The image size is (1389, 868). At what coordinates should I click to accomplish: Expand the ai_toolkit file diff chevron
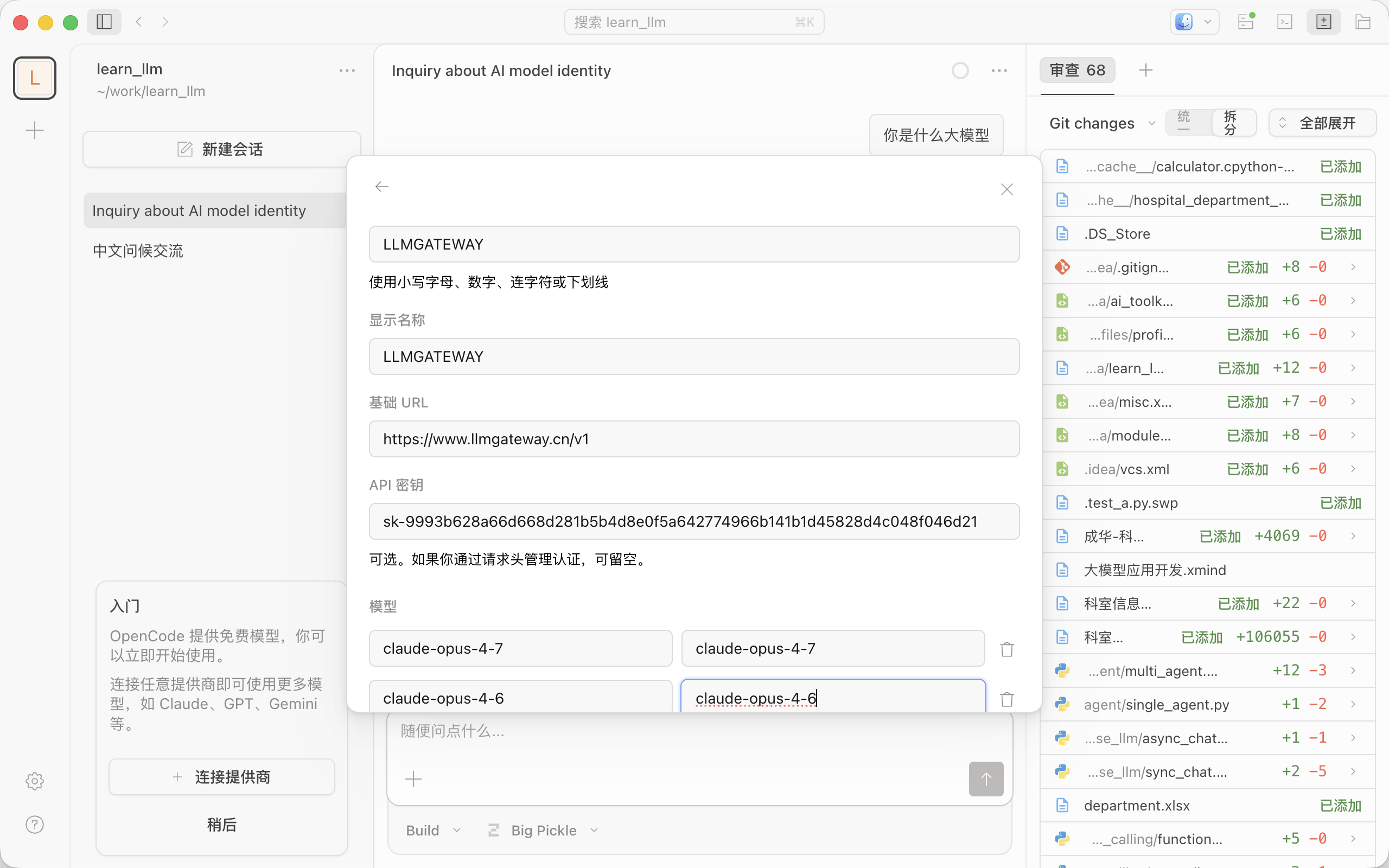click(x=1353, y=301)
